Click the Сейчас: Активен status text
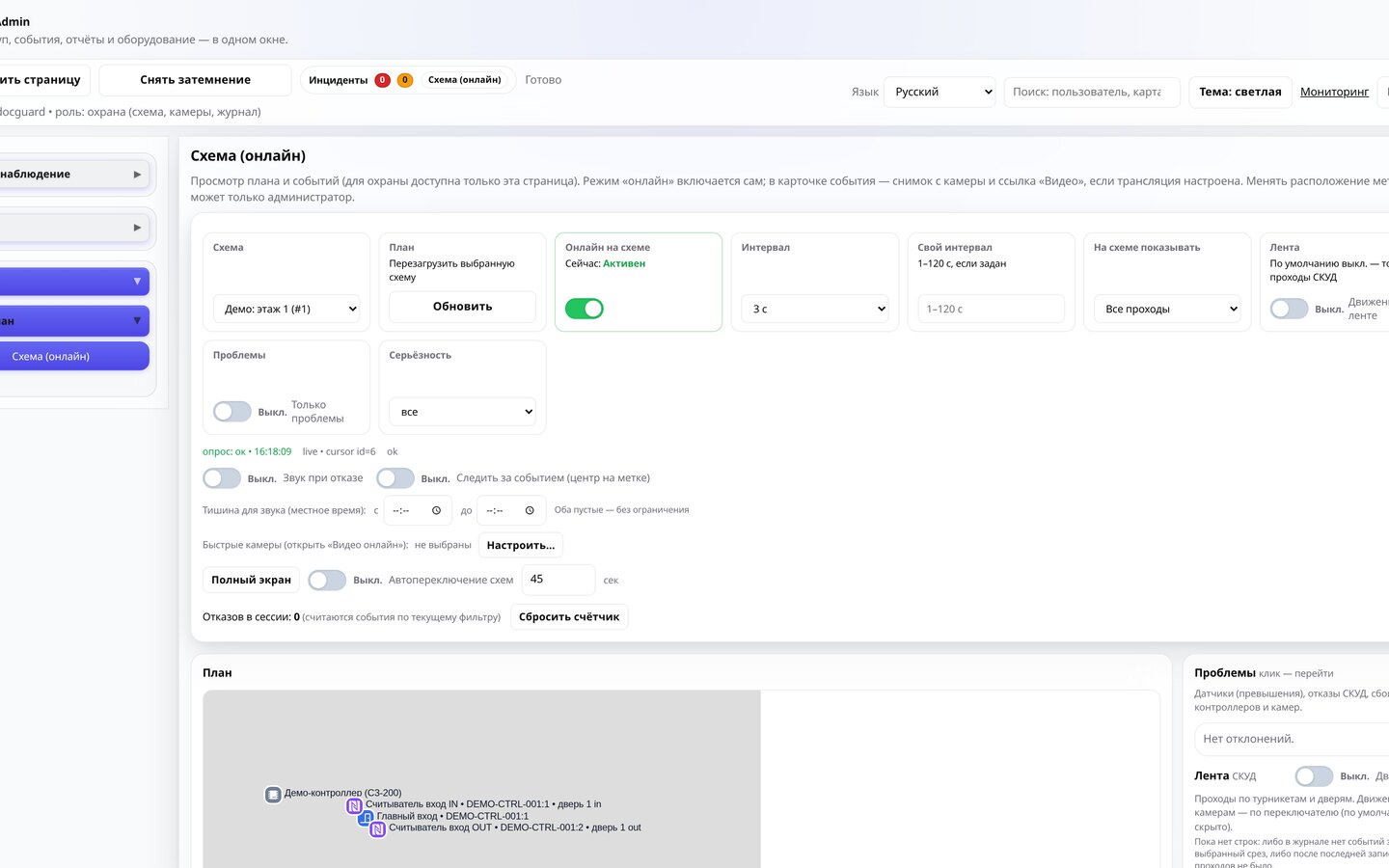Image resolution: width=1389 pixels, height=868 pixels. (605, 263)
